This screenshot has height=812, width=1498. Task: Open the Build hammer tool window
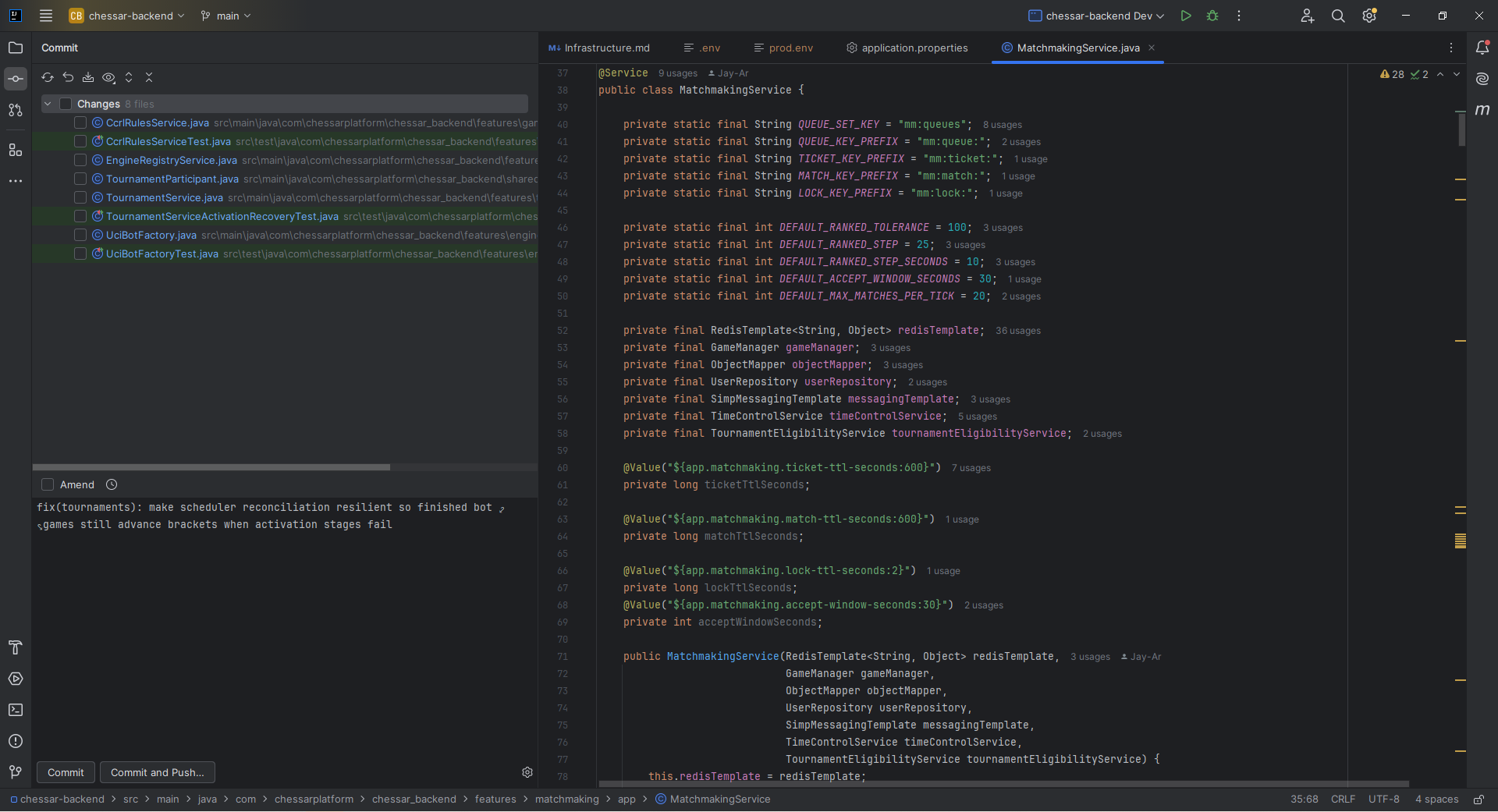[16, 647]
